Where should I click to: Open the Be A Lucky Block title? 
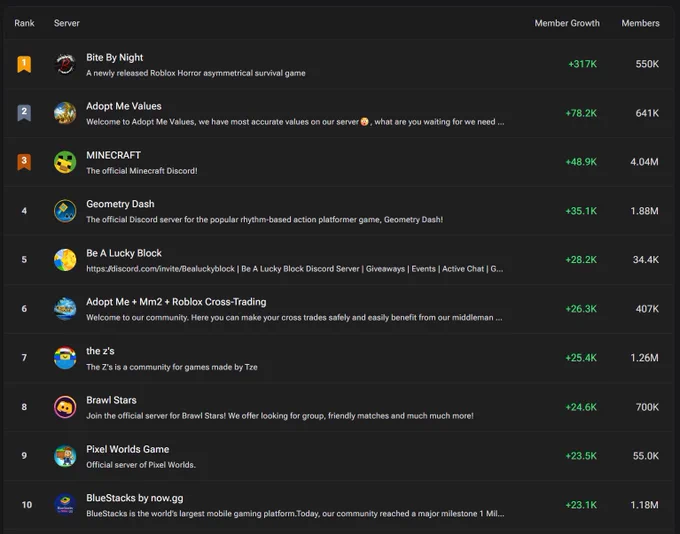click(124, 253)
